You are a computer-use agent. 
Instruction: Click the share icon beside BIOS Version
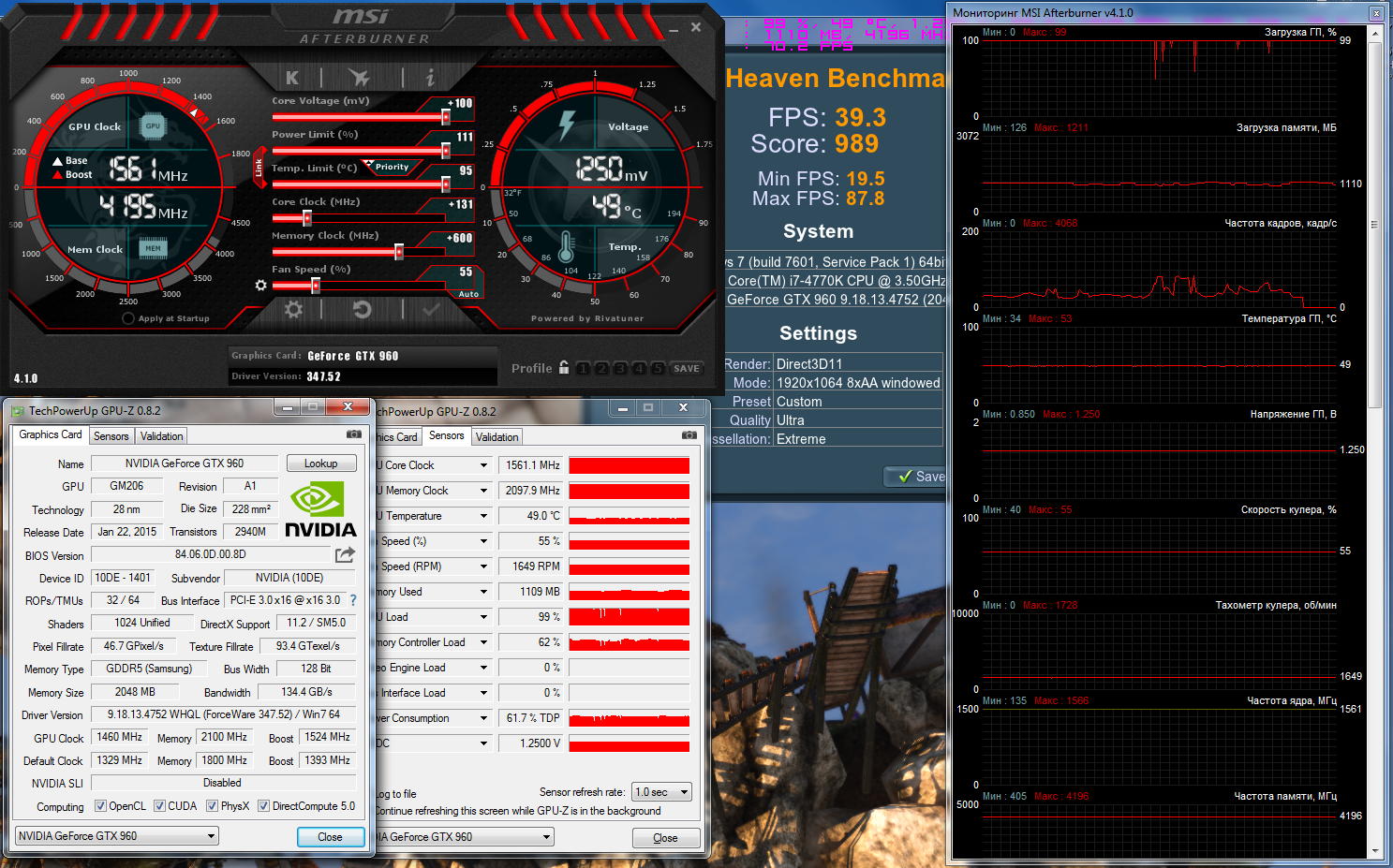click(x=346, y=554)
